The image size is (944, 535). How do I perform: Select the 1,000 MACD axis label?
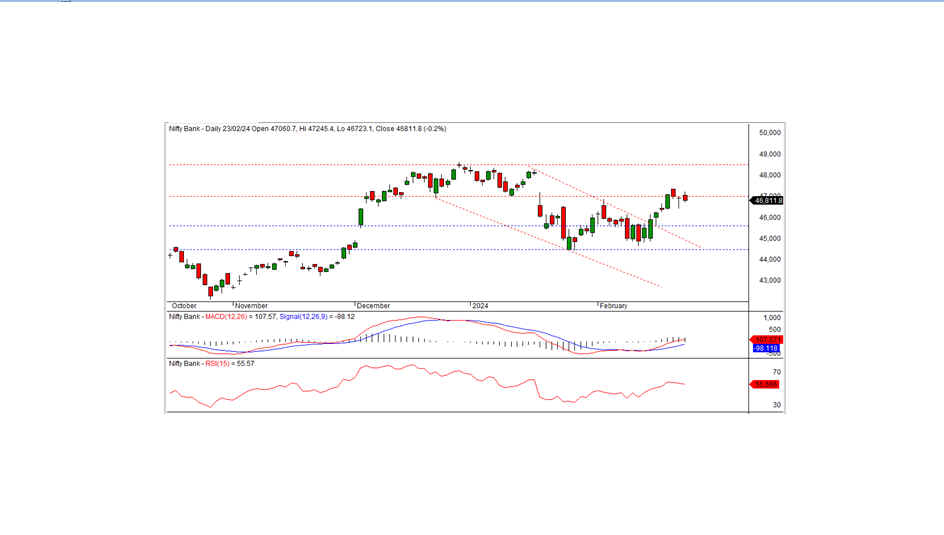[772, 318]
